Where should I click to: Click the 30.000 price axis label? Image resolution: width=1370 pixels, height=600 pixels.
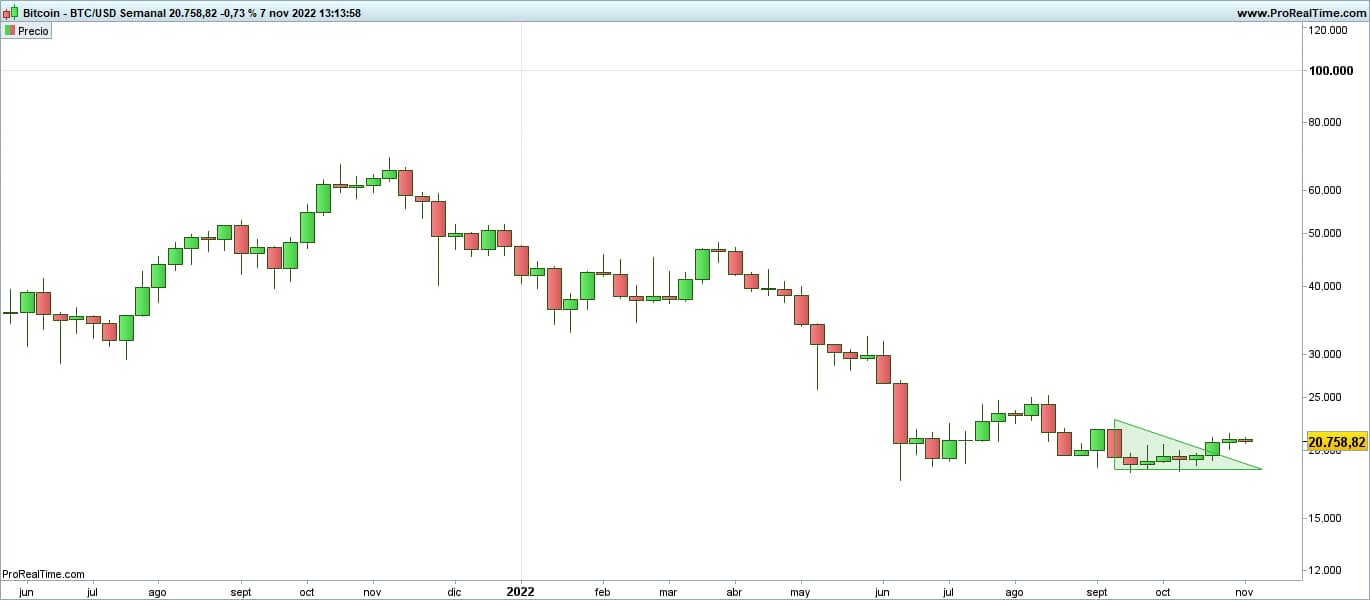[x=1328, y=354]
